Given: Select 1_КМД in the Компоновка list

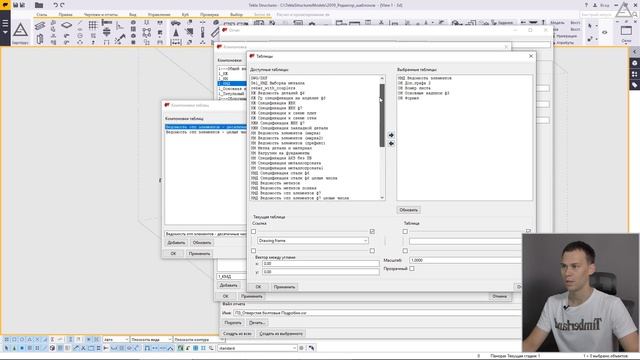Looking at the screenshot, I should [231, 83].
